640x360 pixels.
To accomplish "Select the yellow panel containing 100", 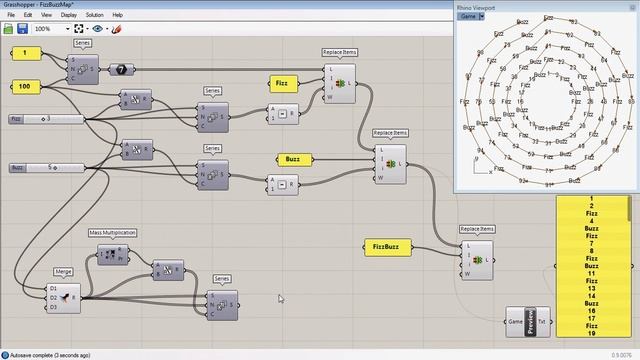I will tap(27, 87).
